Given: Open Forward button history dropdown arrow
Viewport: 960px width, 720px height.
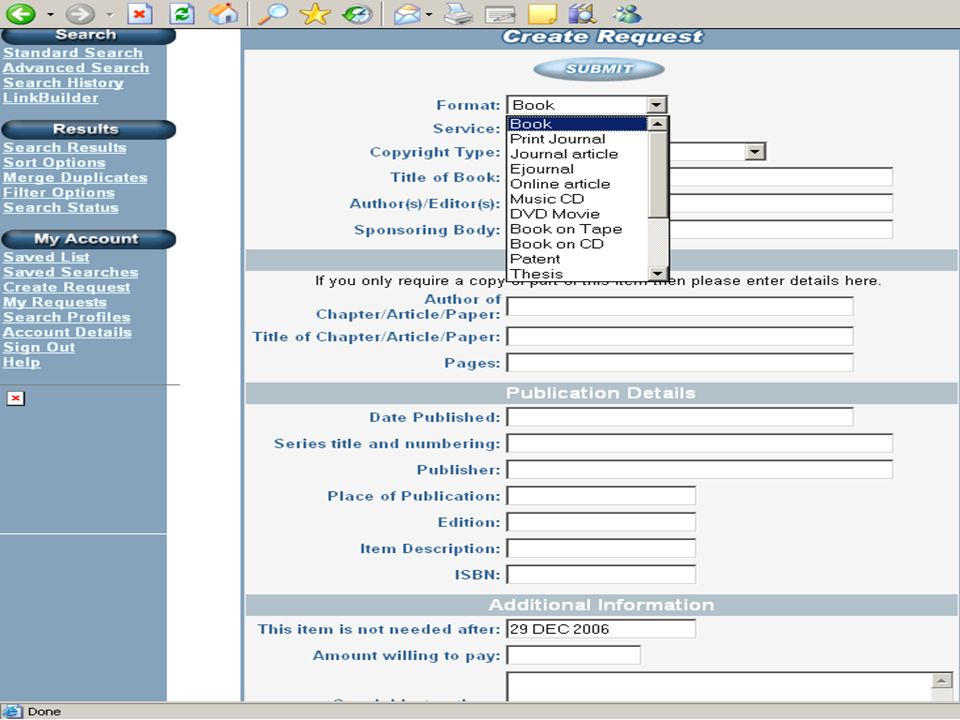Looking at the screenshot, I should (x=110, y=14).
